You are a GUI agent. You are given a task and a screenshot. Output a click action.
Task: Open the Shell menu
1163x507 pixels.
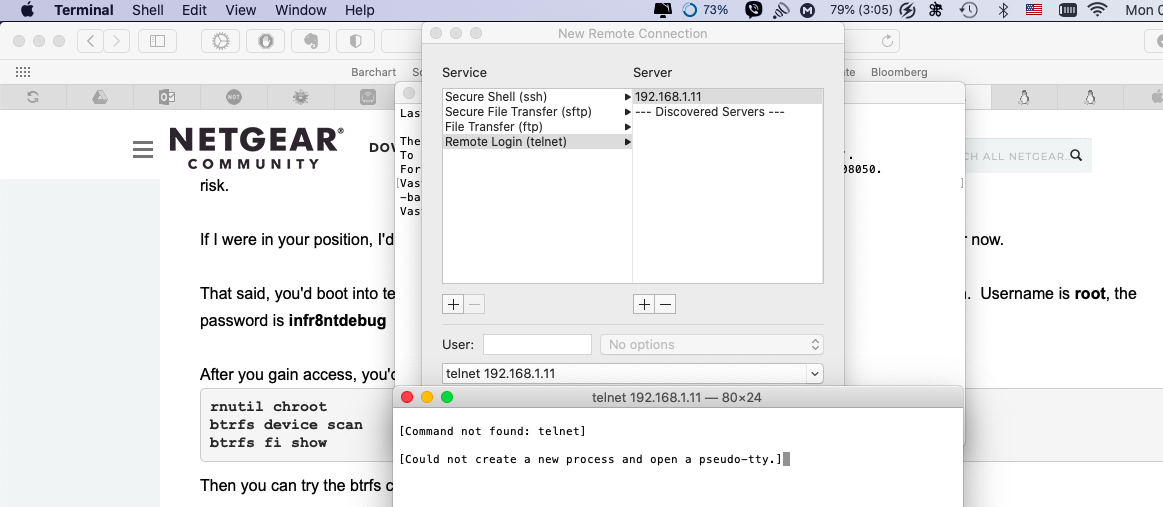148,10
